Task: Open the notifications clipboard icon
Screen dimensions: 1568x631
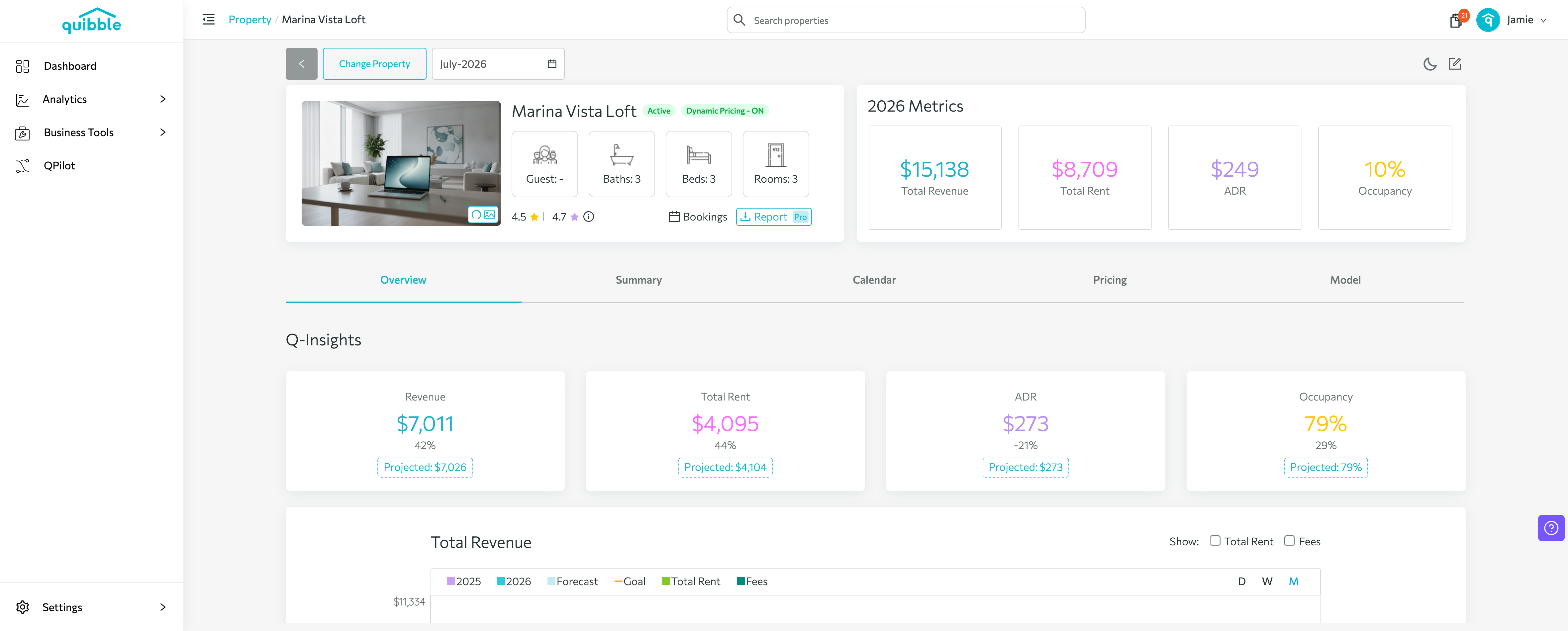Action: (1455, 21)
